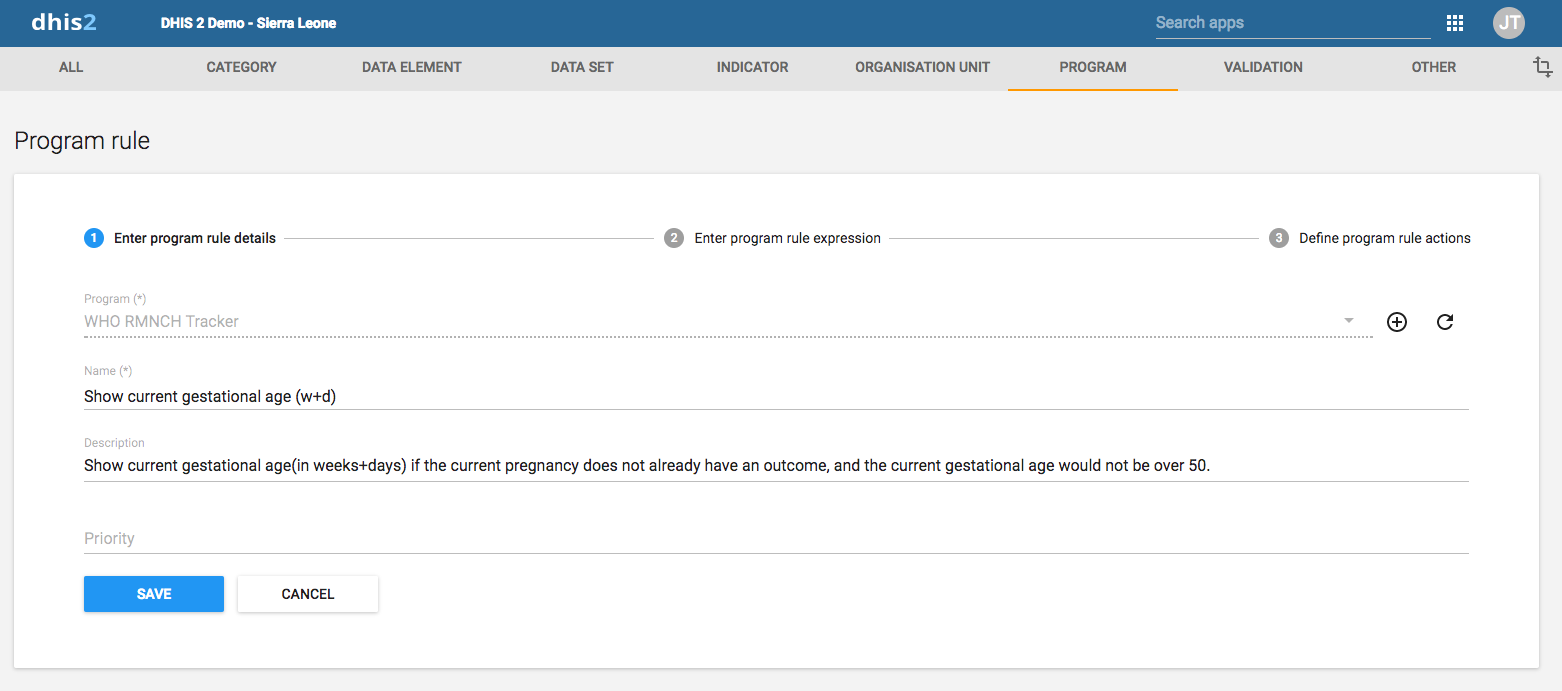Image resolution: width=1562 pixels, height=691 pixels.
Task: Open the Indicator tab
Action: [x=752, y=67]
